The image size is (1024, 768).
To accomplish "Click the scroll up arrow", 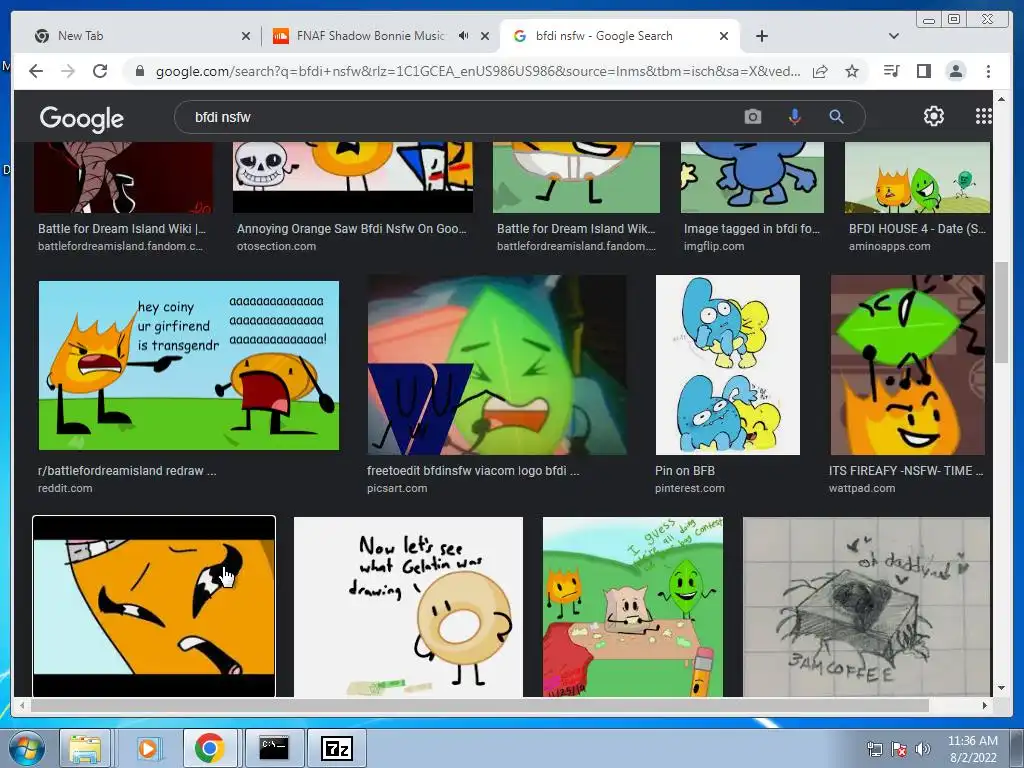I will [x=1001, y=99].
